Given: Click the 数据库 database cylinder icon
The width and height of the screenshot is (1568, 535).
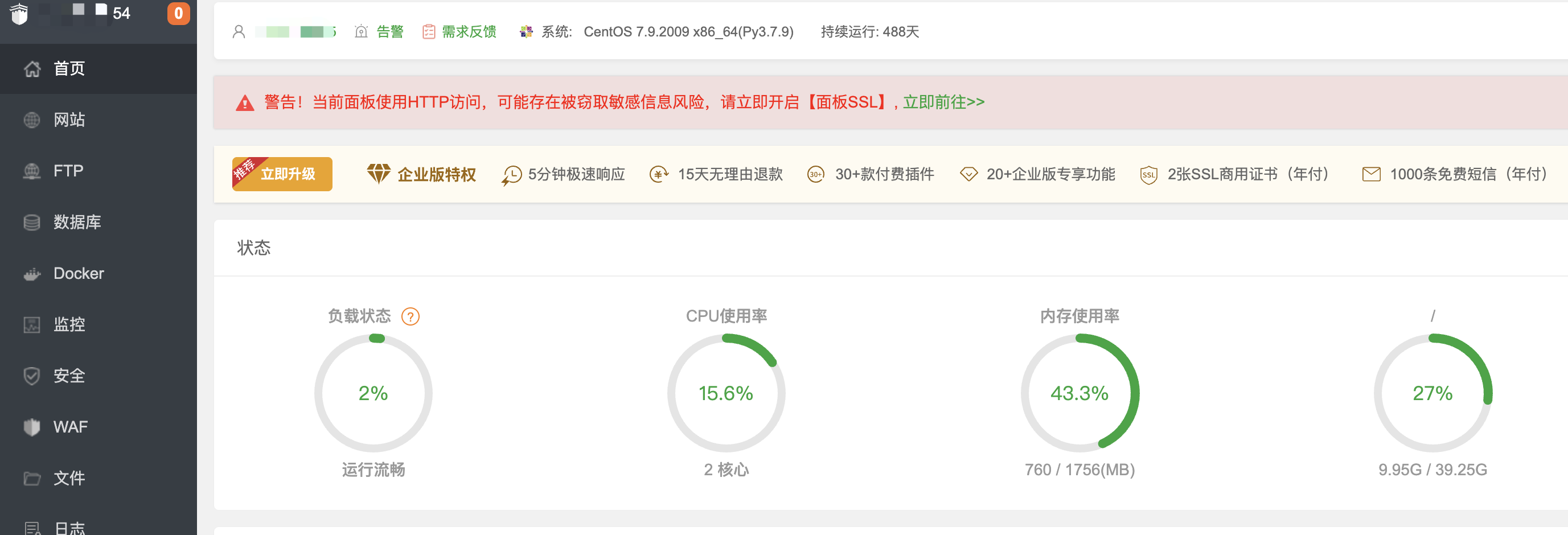Looking at the screenshot, I should click(x=32, y=222).
